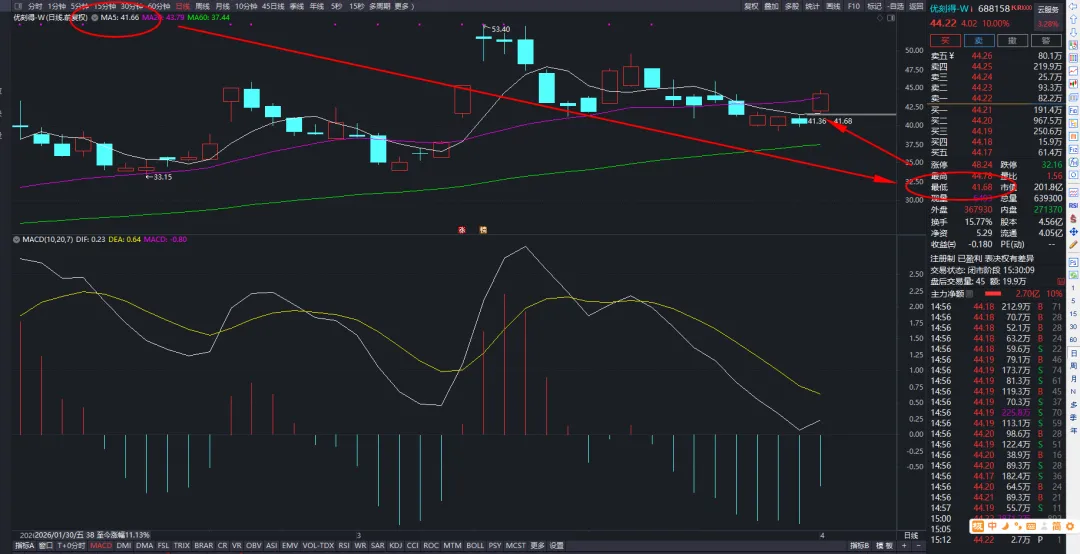Open the F10 company info
The width and height of the screenshot is (1080, 554).
click(853, 6)
